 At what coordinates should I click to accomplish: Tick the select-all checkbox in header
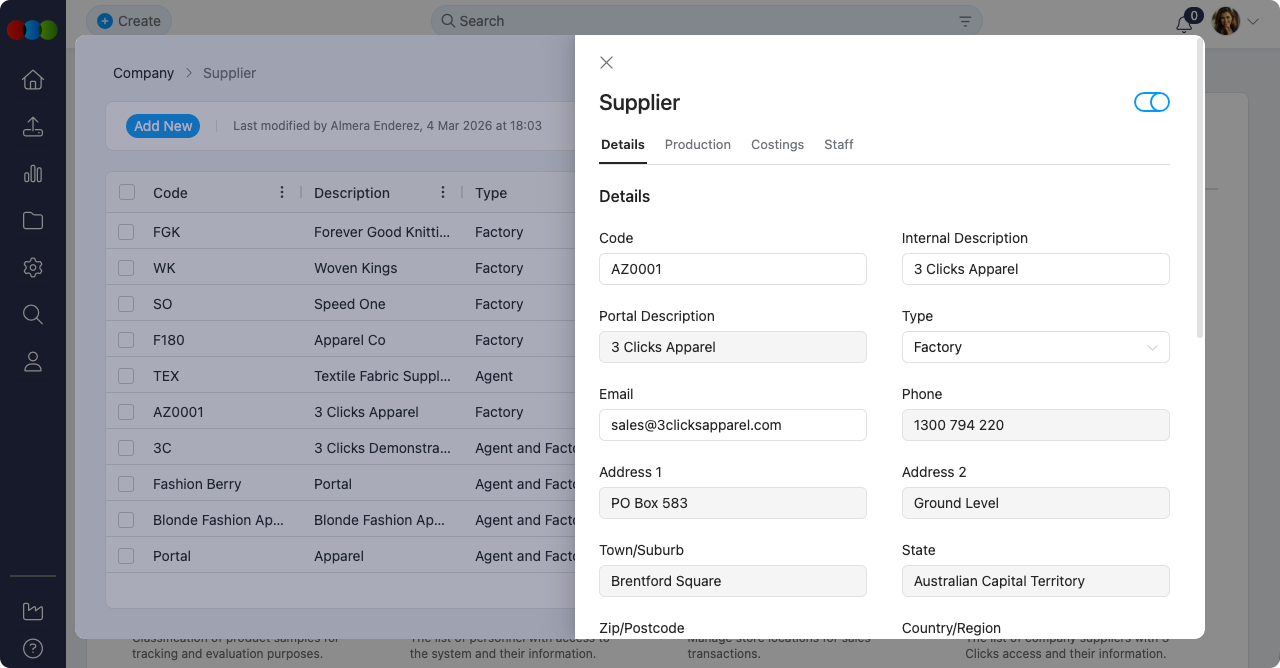(127, 193)
